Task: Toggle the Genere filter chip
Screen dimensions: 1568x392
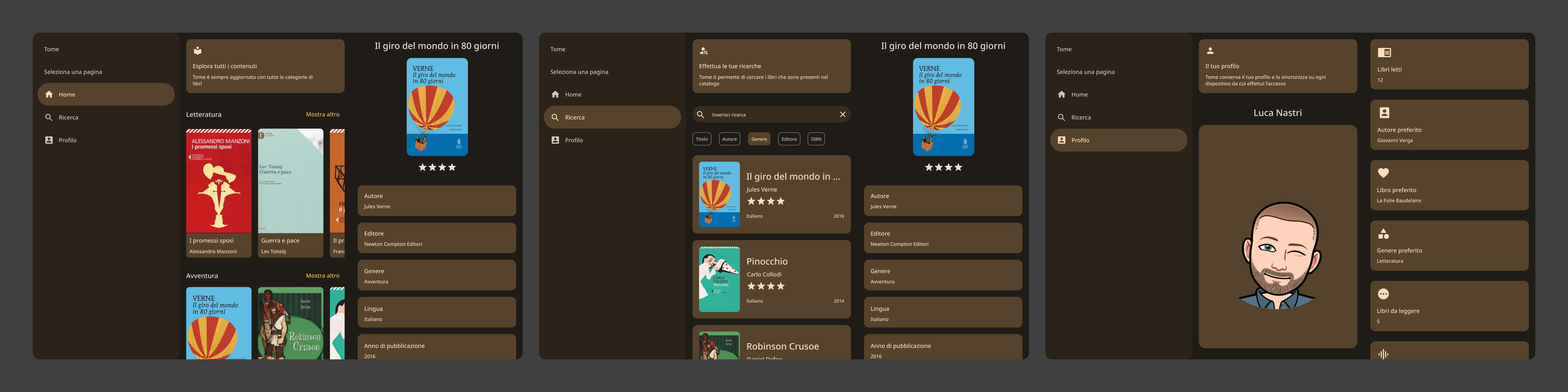Action: 759,139
